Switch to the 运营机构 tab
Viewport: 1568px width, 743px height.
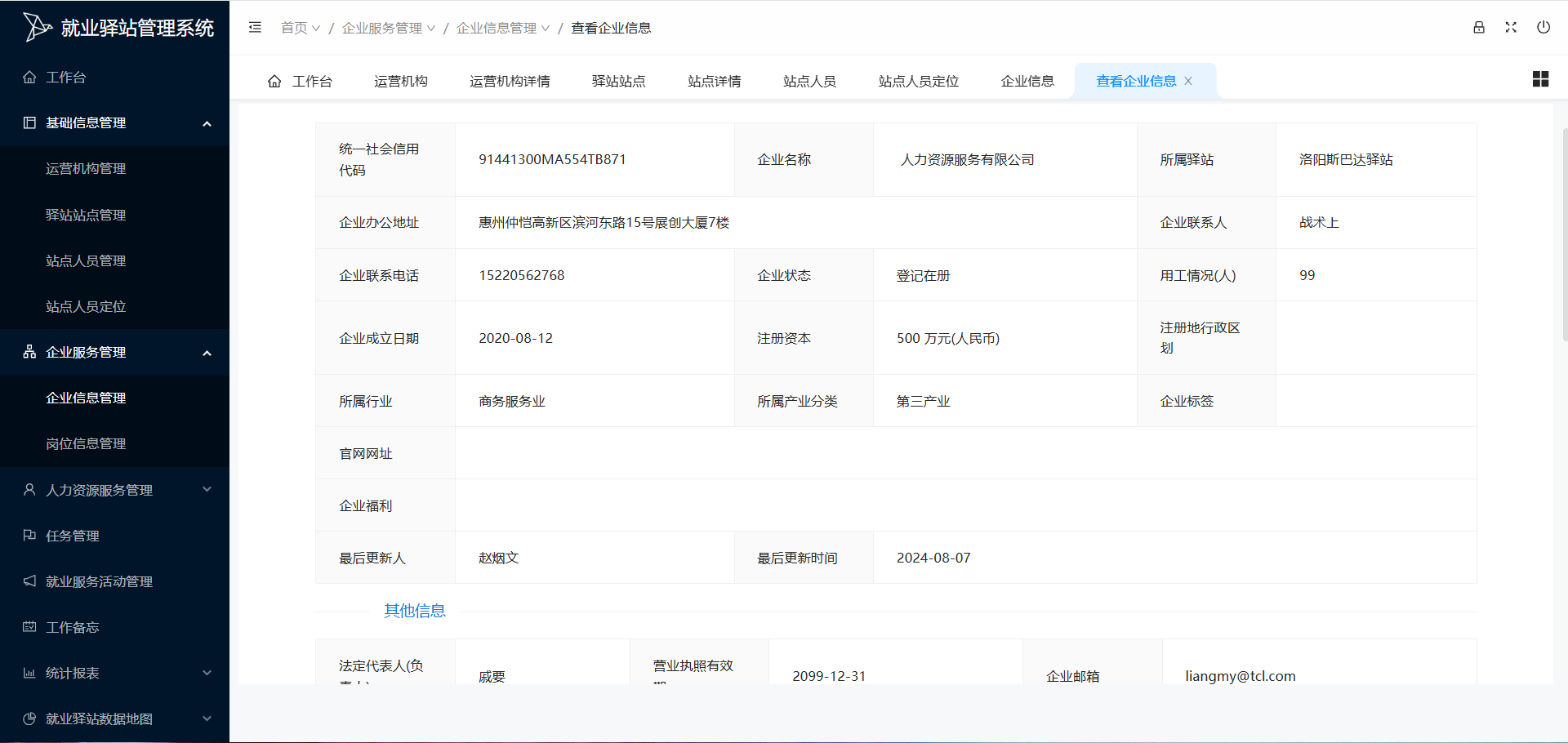[401, 81]
